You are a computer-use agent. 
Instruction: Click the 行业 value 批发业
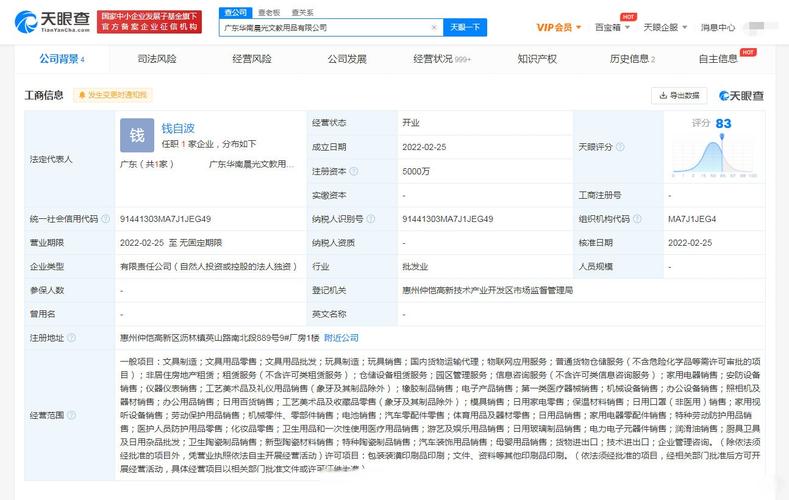pyautogui.click(x=415, y=267)
